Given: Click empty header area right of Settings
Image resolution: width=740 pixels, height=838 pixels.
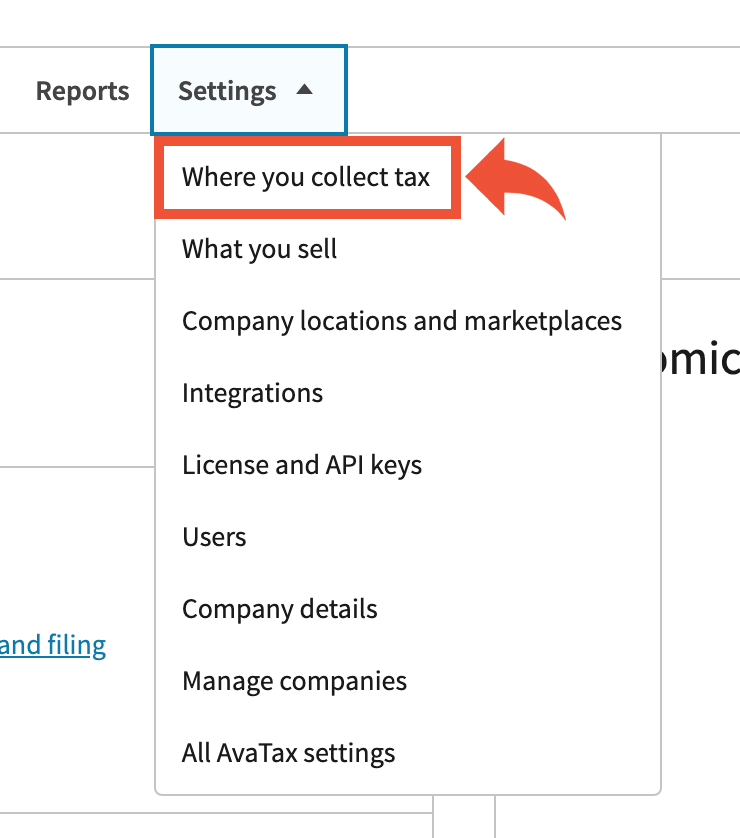Looking at the screenshot, I should pyautogui.click(x=540, y=91).
